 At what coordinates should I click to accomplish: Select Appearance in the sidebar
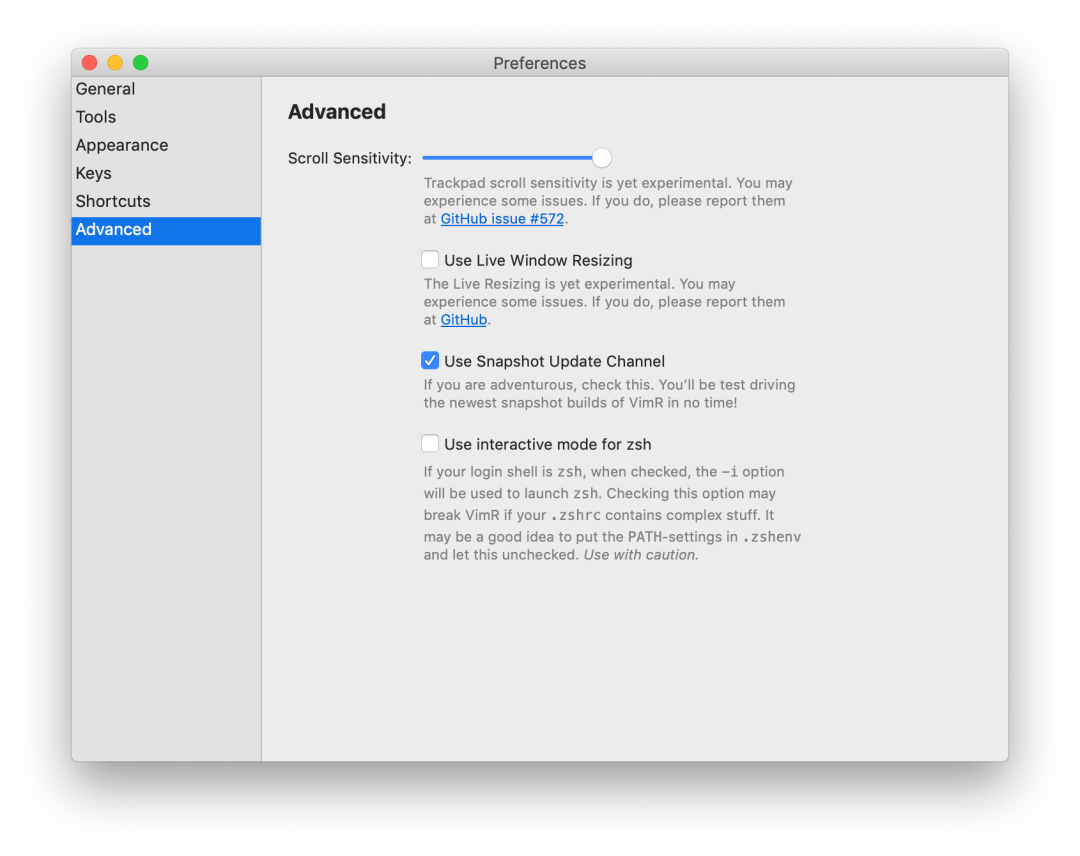pos(166,145)
